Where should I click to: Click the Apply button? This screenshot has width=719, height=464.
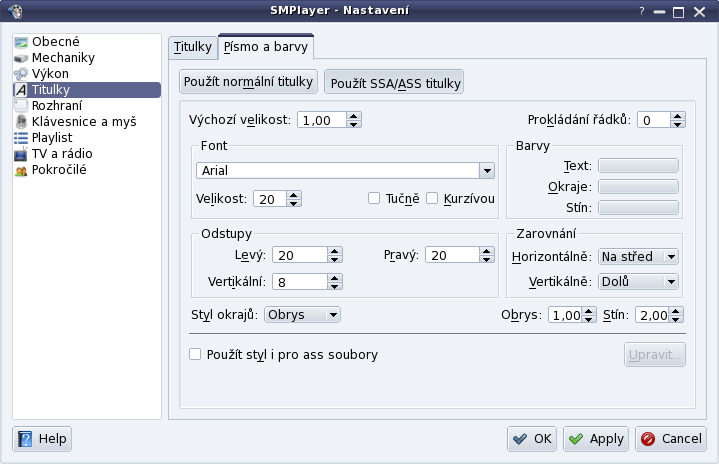click(596, 439)
